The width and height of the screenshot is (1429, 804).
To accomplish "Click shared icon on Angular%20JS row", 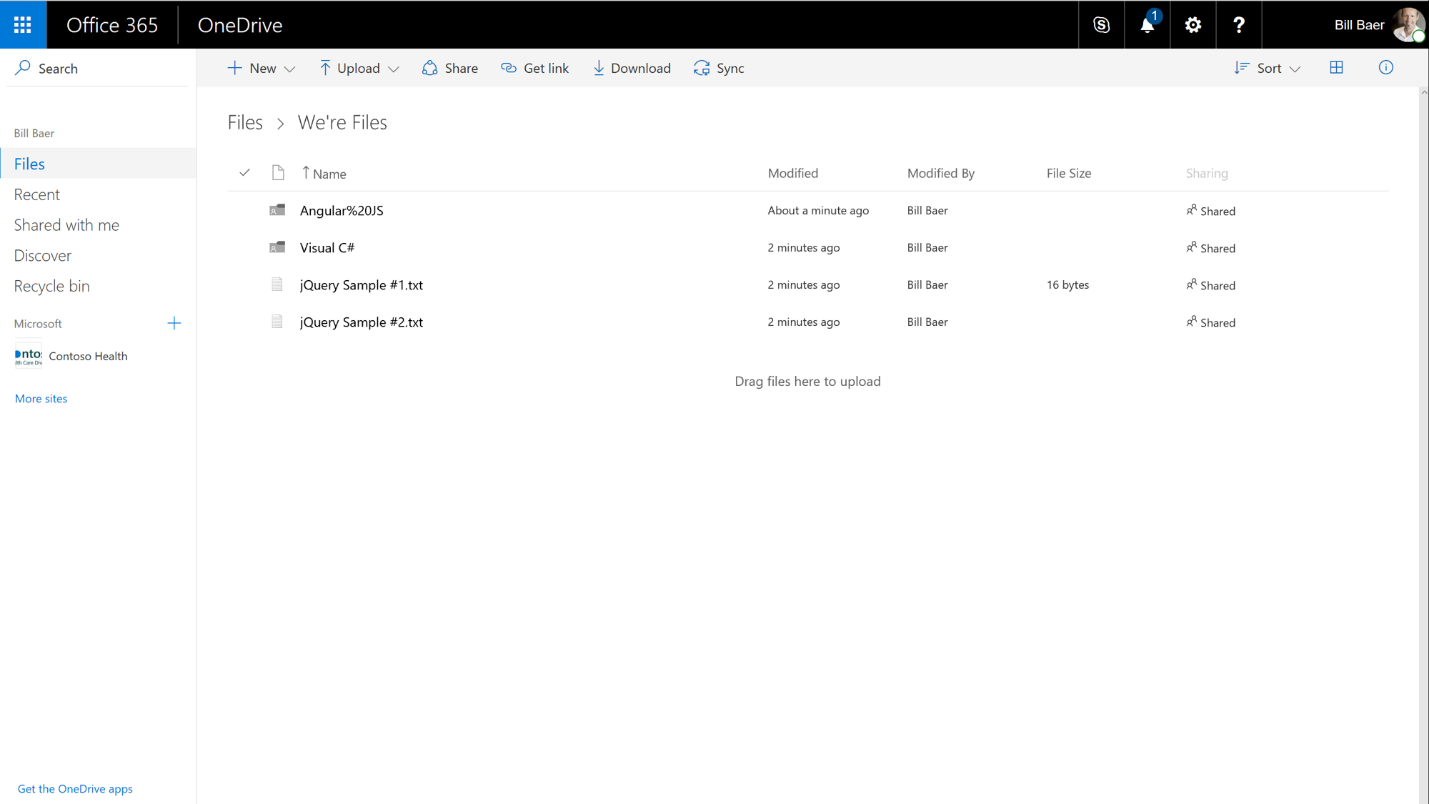I will [x=1191, y=210].
